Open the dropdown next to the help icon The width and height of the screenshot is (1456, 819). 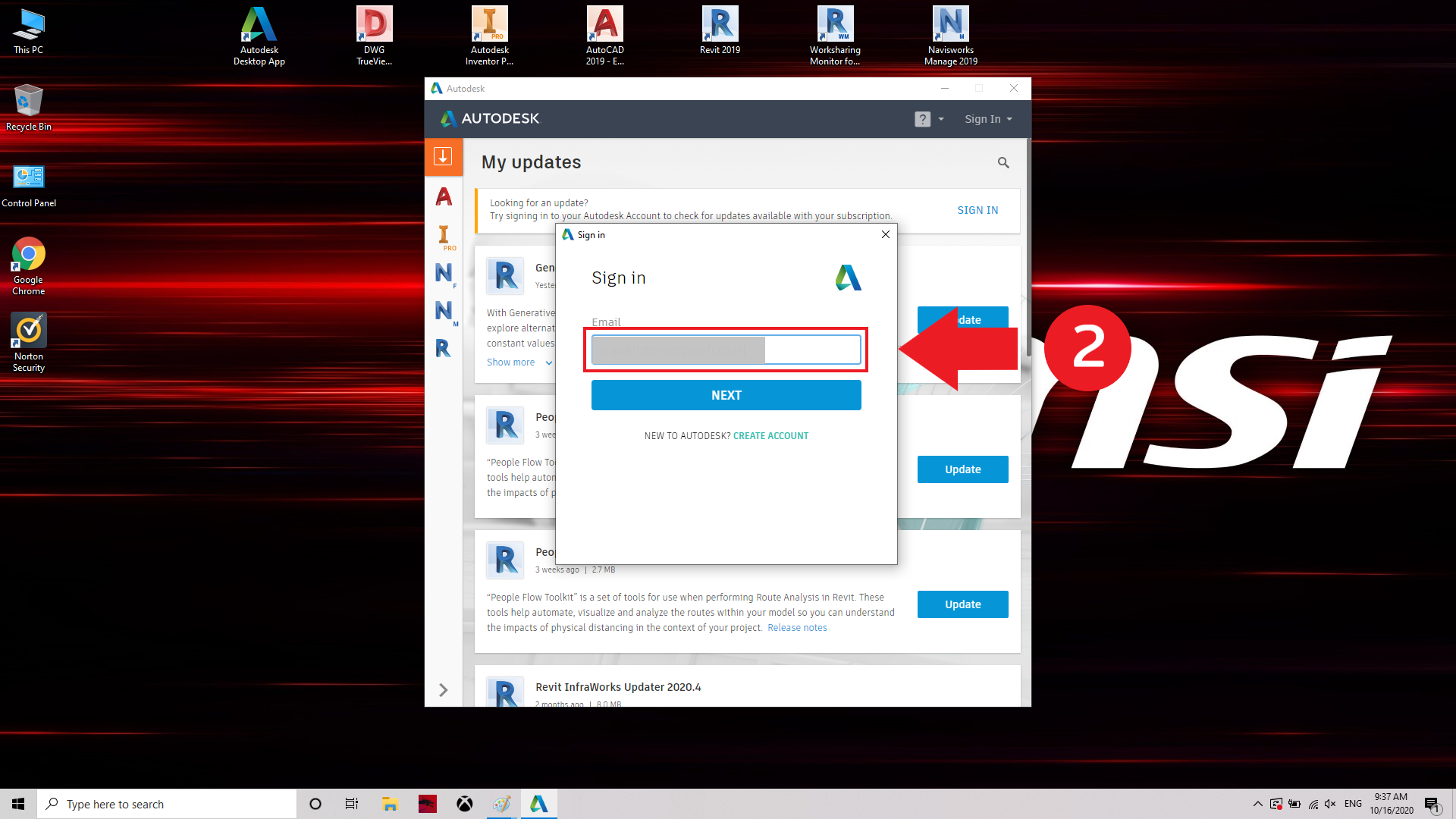coord(940,119)
